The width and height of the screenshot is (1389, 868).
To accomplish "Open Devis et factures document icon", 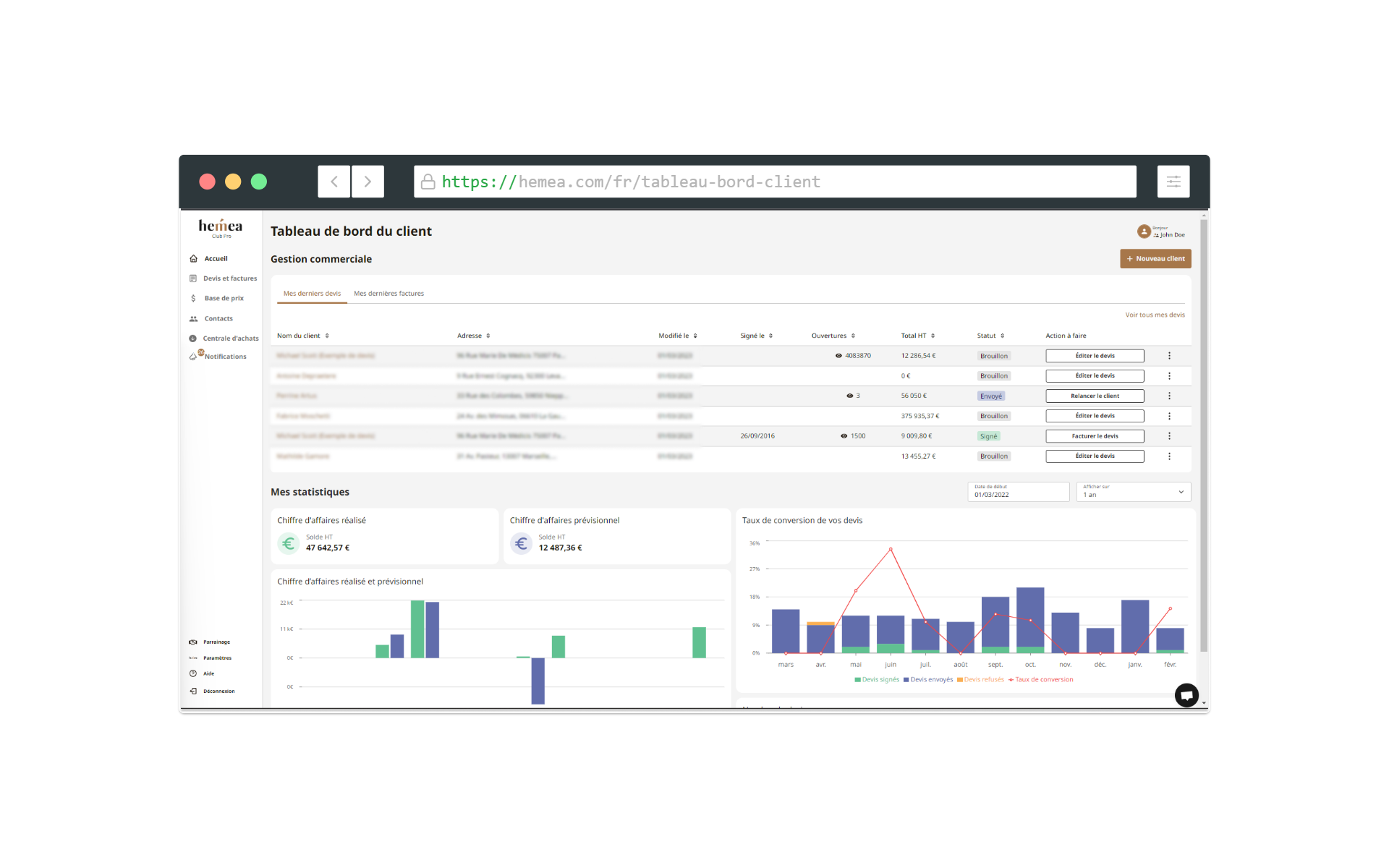I will coord(193,278).
